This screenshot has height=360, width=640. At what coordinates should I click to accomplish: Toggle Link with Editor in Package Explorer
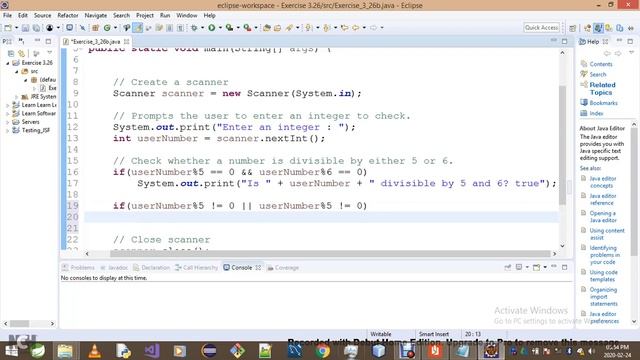22,53
